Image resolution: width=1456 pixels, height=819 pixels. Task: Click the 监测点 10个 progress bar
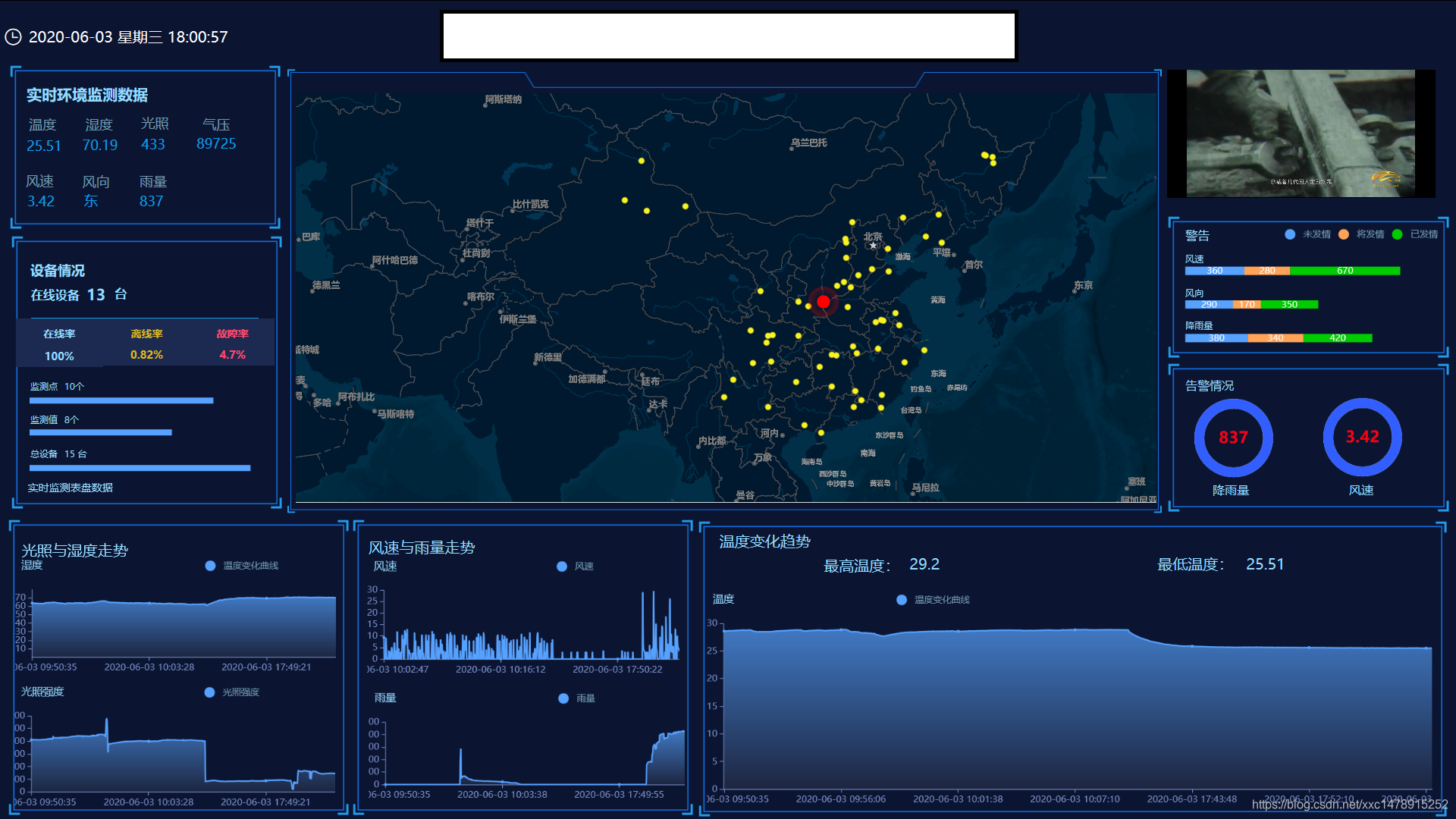(x=121, y=400)
